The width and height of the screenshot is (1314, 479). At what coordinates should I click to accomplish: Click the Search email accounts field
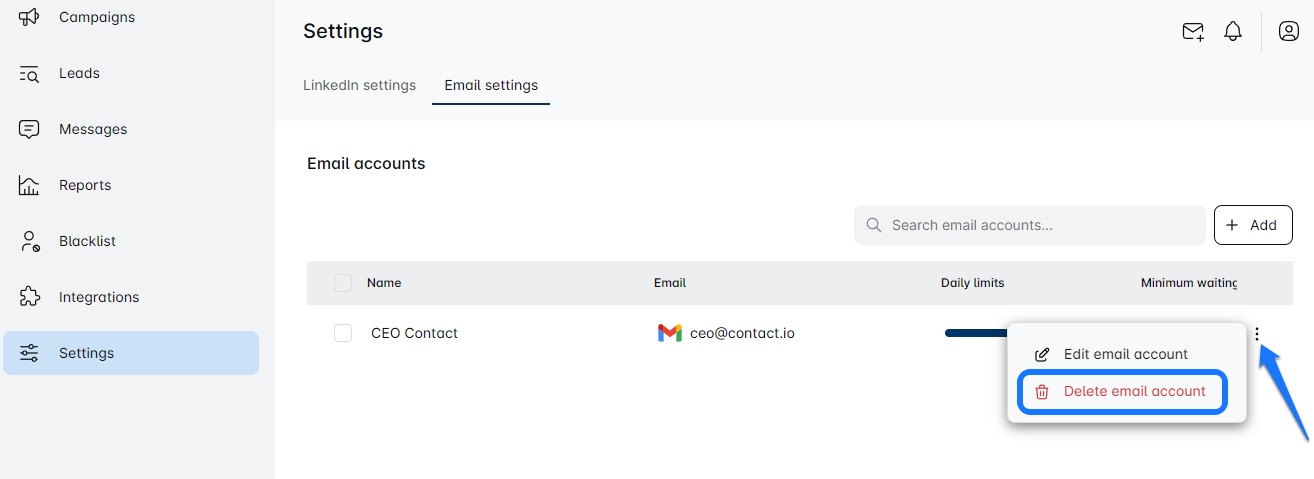point(1040,225)
